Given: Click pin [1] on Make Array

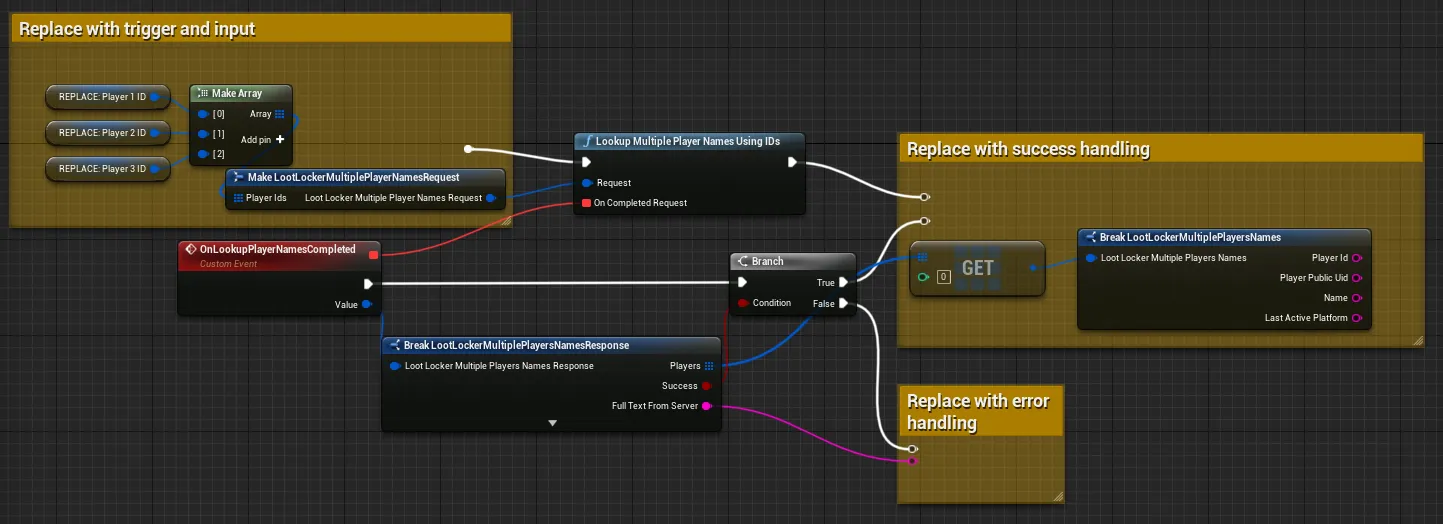Looking at the screenshot, I should pos(203,134).
